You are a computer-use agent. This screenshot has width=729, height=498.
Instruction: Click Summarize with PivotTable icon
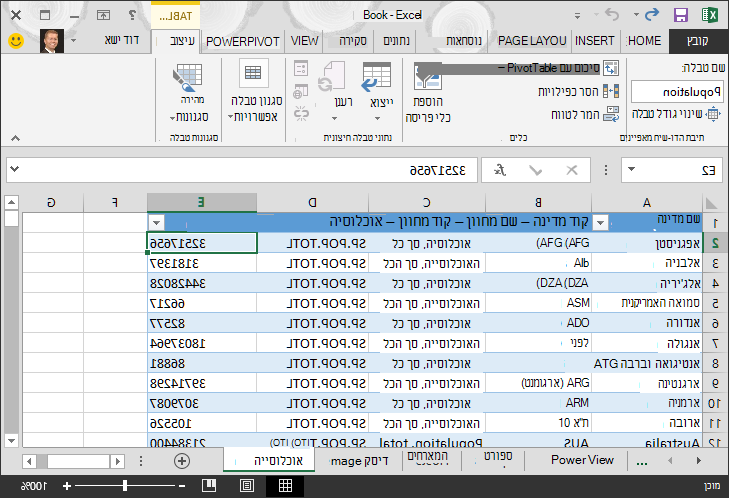click(x=611, y=68)
